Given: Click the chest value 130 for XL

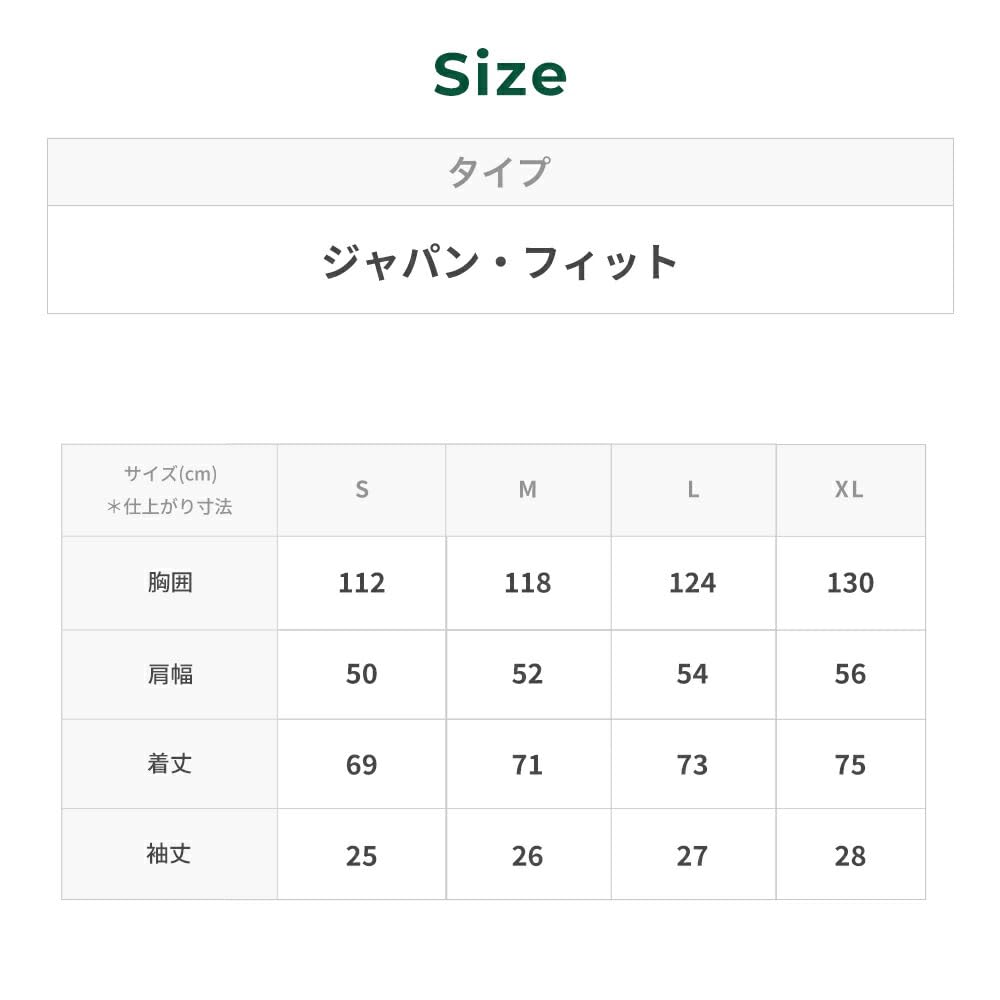Looking at the screenshot, I should (x=850, y=583).
